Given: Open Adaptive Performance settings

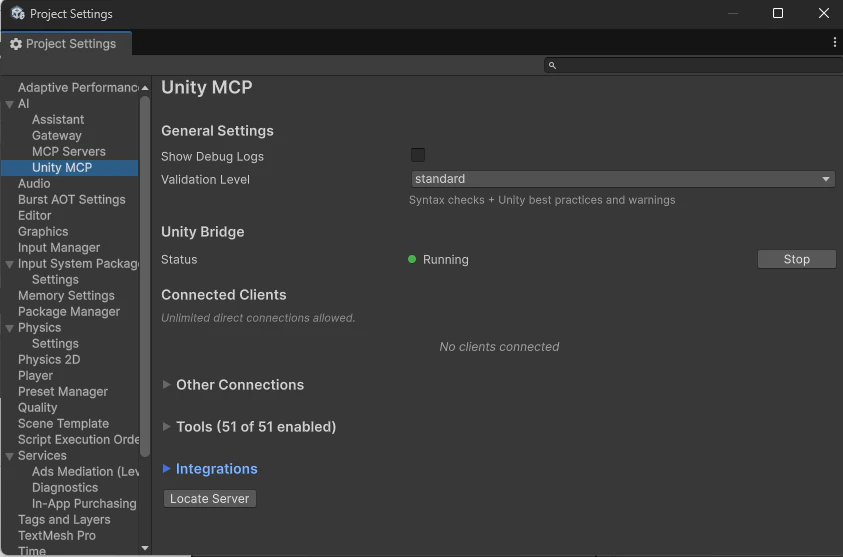Looking at the screenshot, I should click(78, 88).
